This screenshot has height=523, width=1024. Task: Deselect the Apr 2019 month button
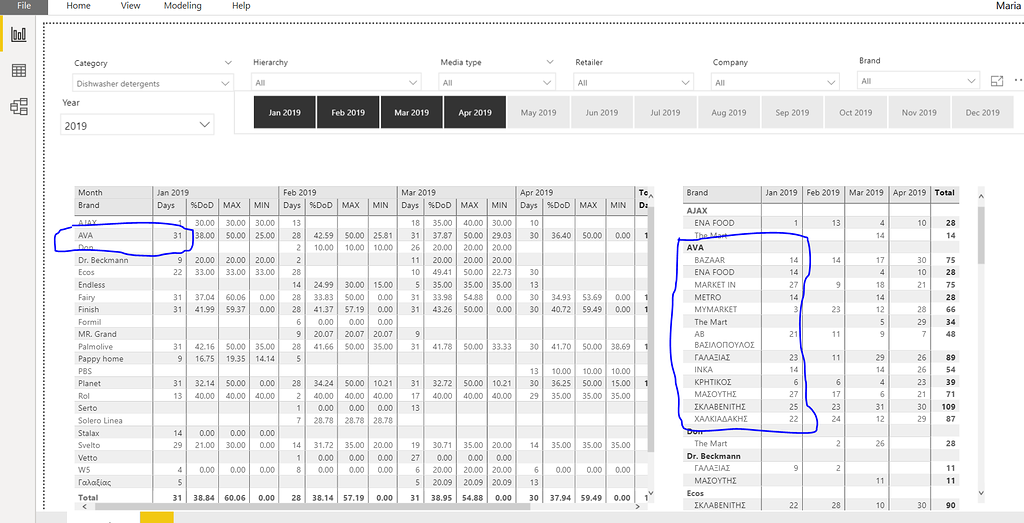coord(475,112)
